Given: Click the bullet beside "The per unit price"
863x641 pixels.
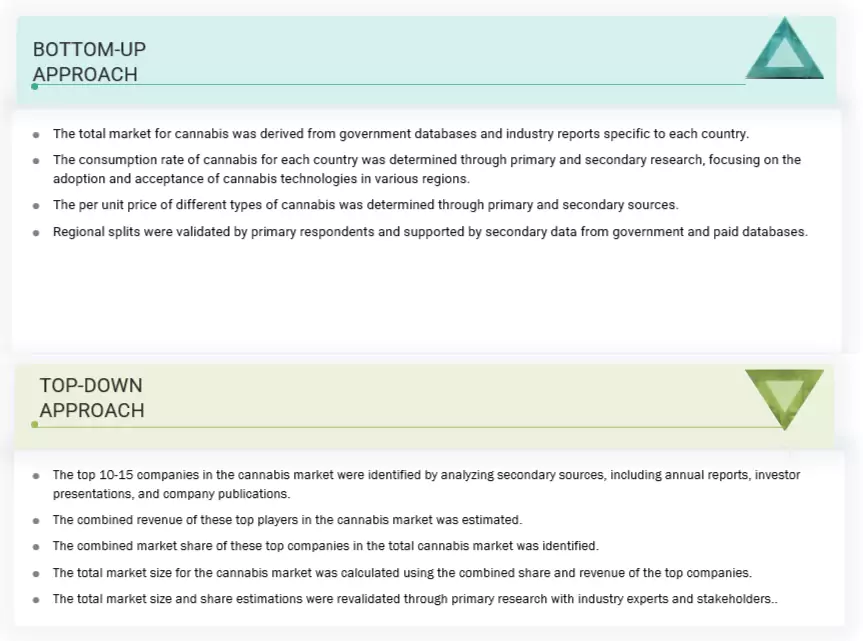Looking at the screenshot, I should pos(37,206).
